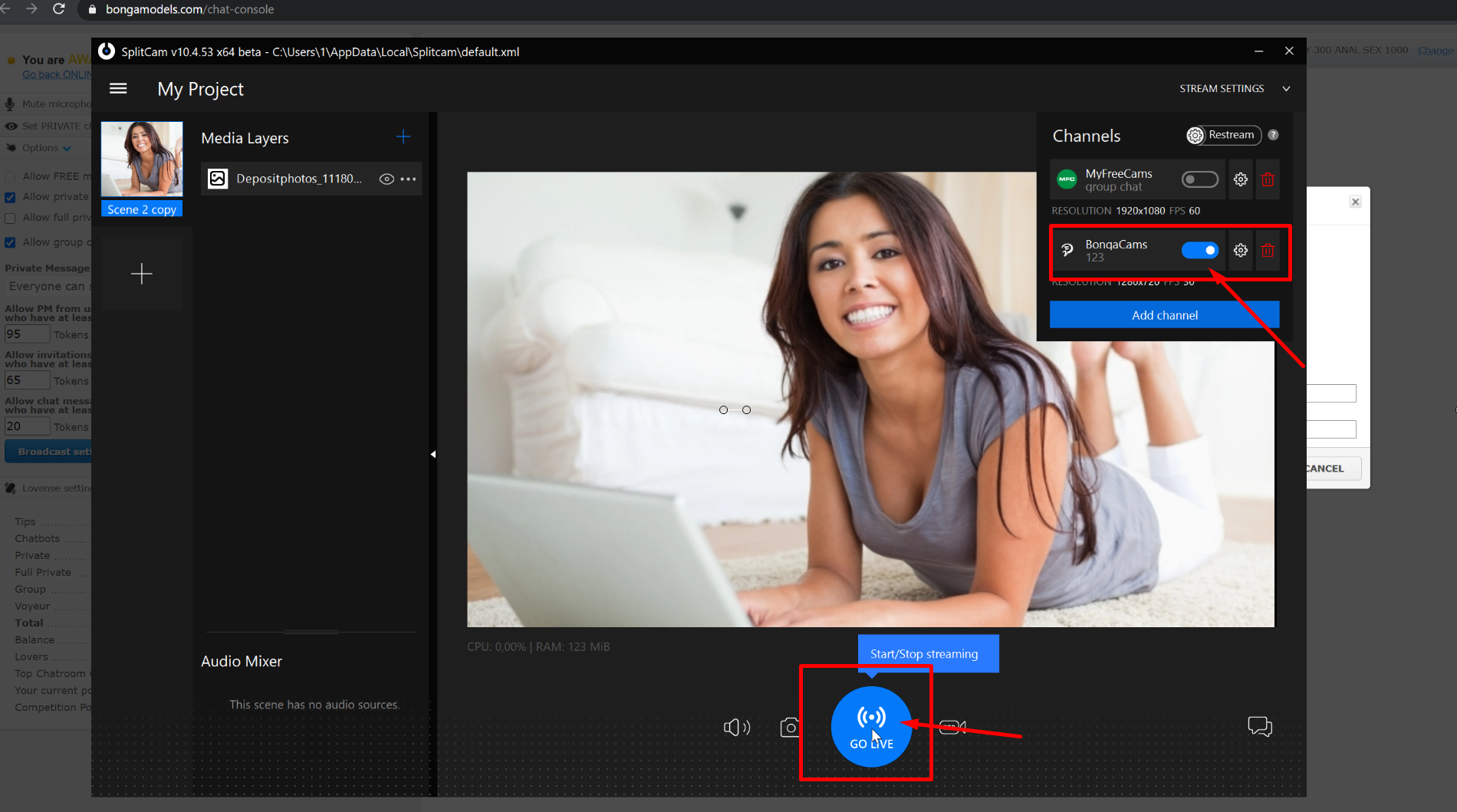
Task: Click the audio speaker icon in bottom toolbar
Action: pyautogui.click(x=736, y=727)
